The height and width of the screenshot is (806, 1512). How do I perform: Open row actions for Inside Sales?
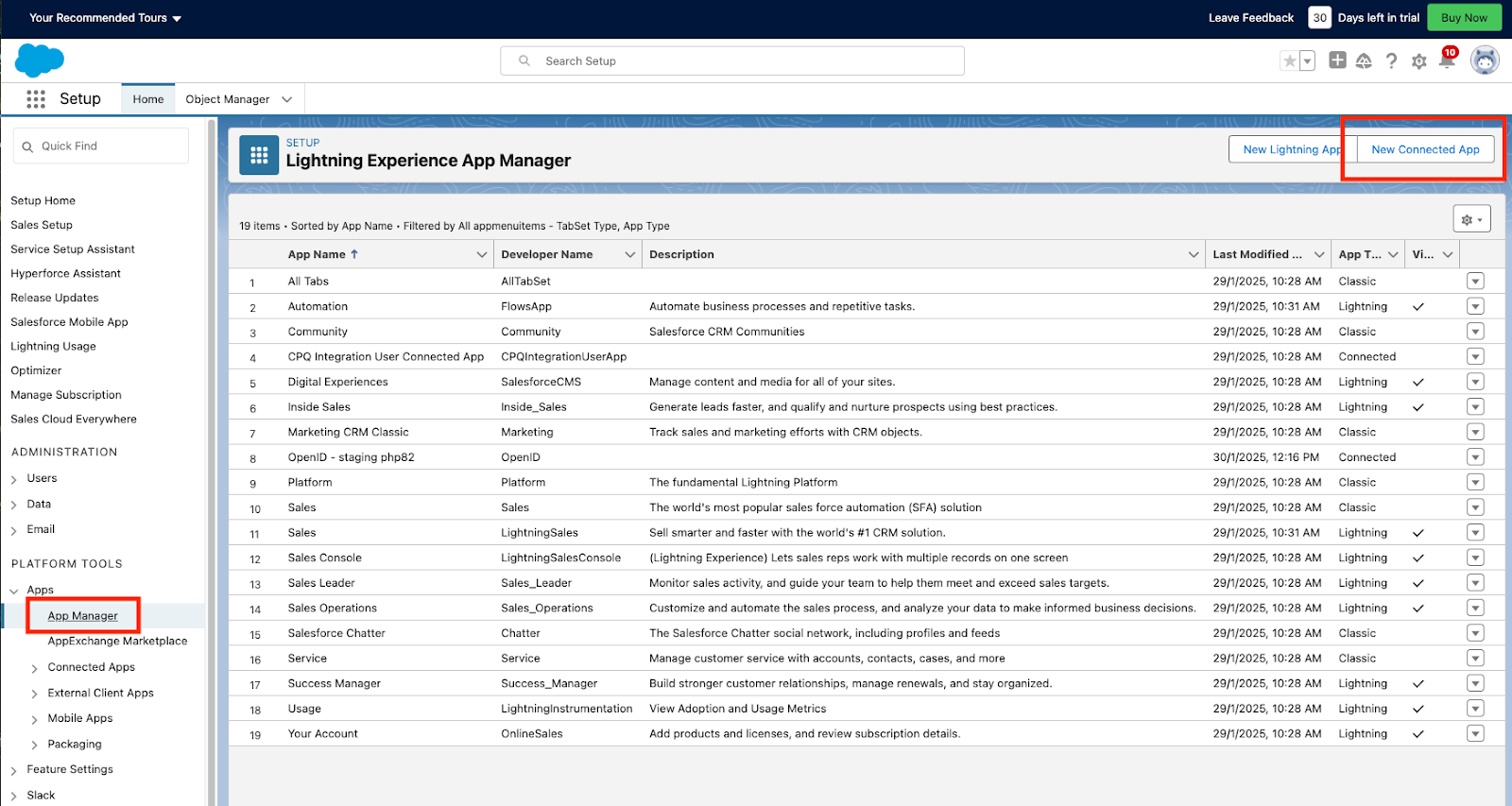pos(1475,406)
